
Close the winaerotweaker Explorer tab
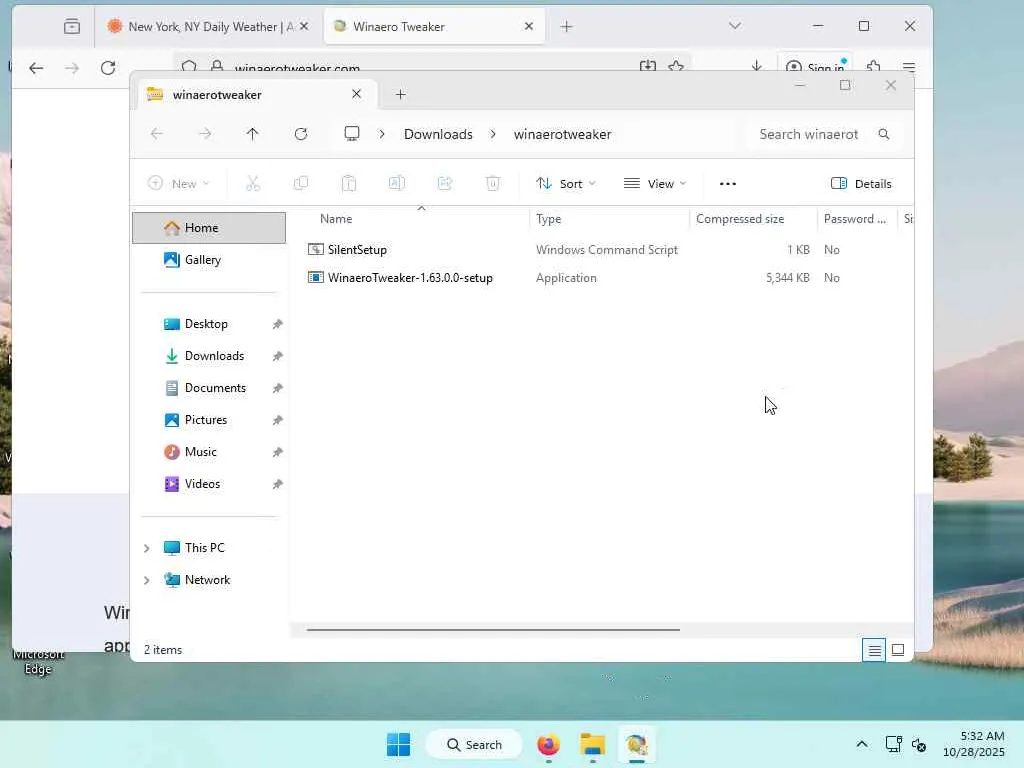coord(357,94)
